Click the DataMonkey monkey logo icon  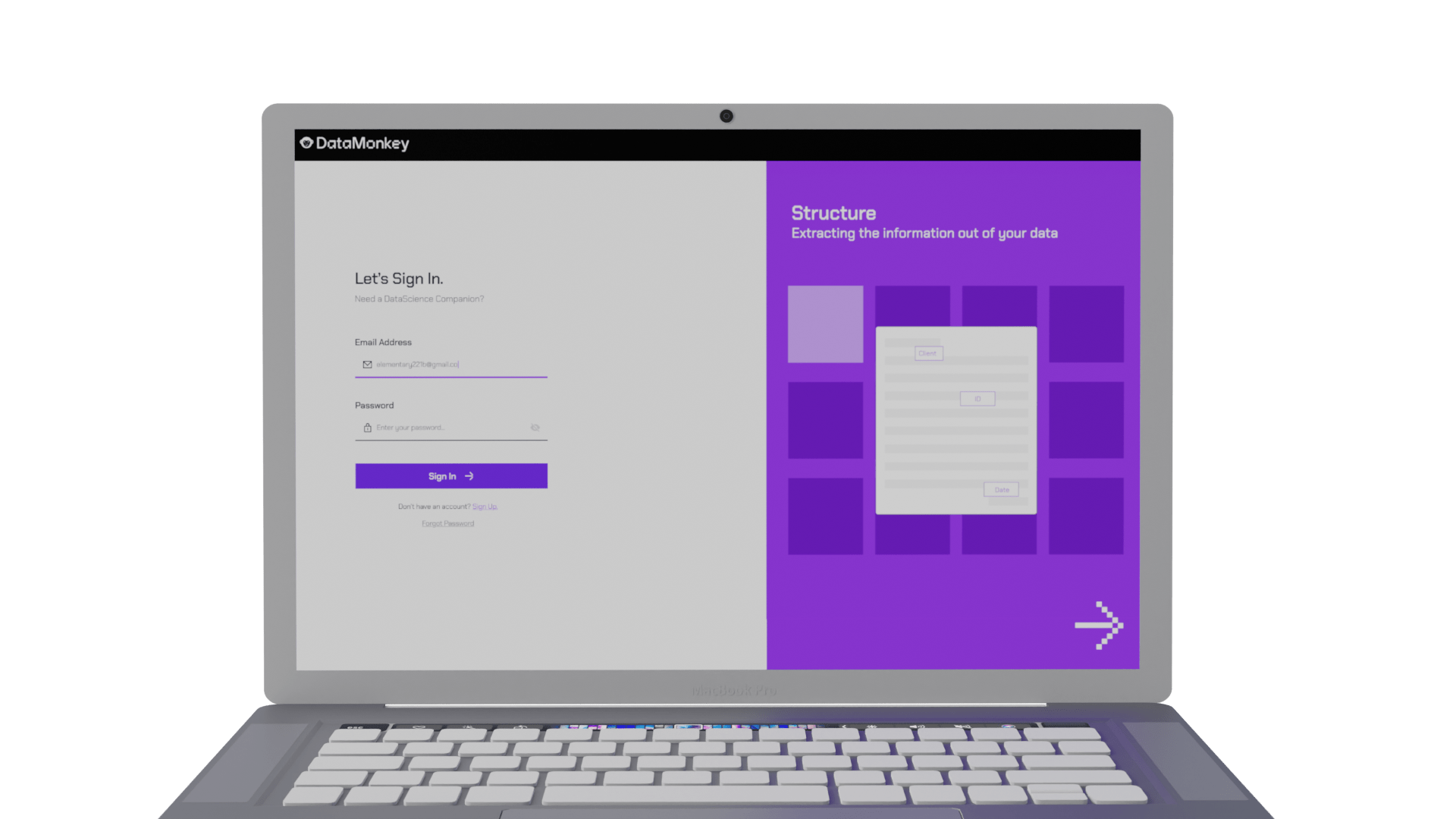[306, 143]
